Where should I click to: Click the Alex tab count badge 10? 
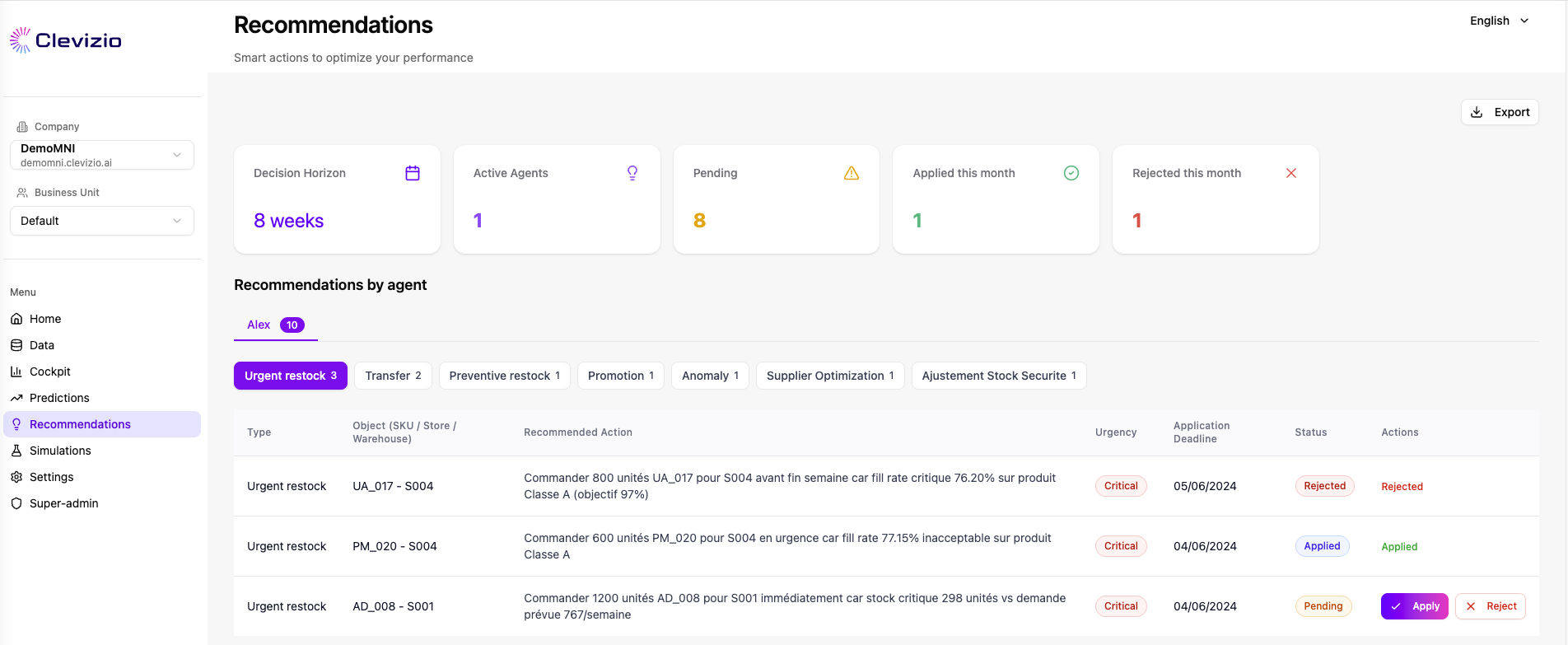click(292, 325)
